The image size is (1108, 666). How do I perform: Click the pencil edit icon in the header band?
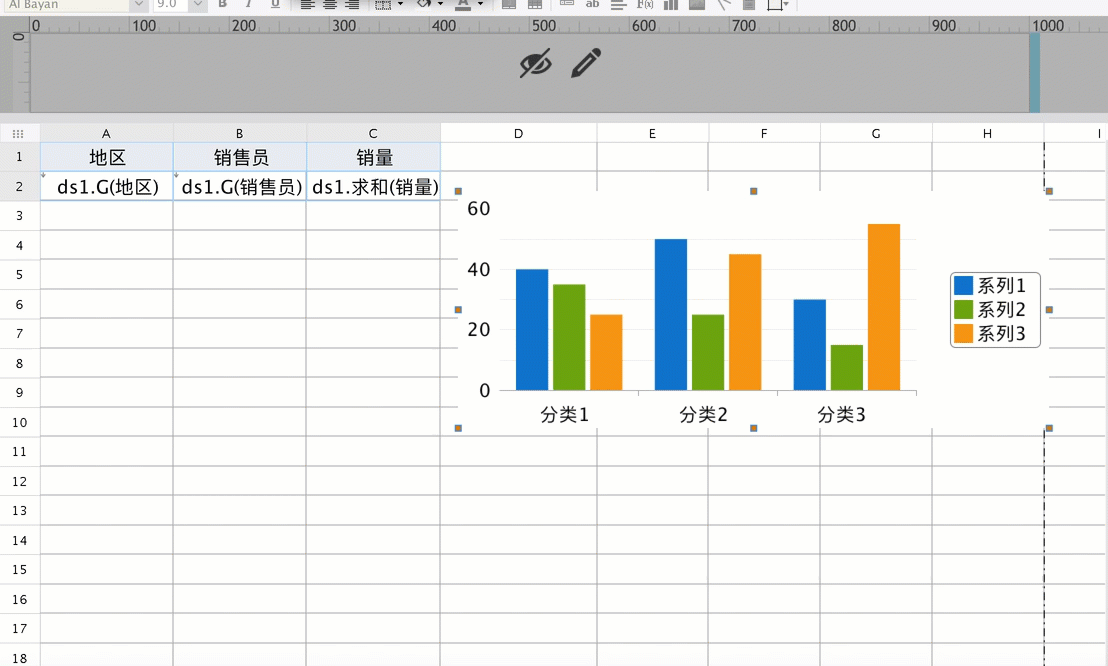pyautogui.click(x=586, y=63)
